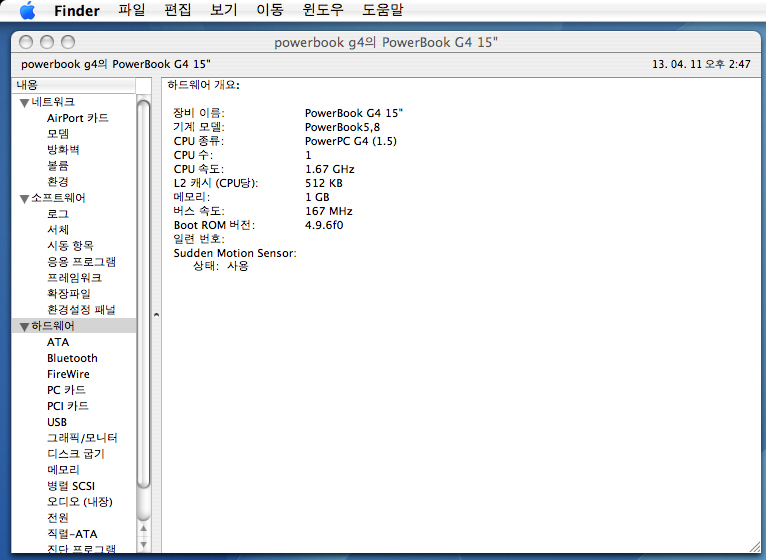
Task: Open the 보기 menu
Action: pyautogui.click(x=223, y=11)
